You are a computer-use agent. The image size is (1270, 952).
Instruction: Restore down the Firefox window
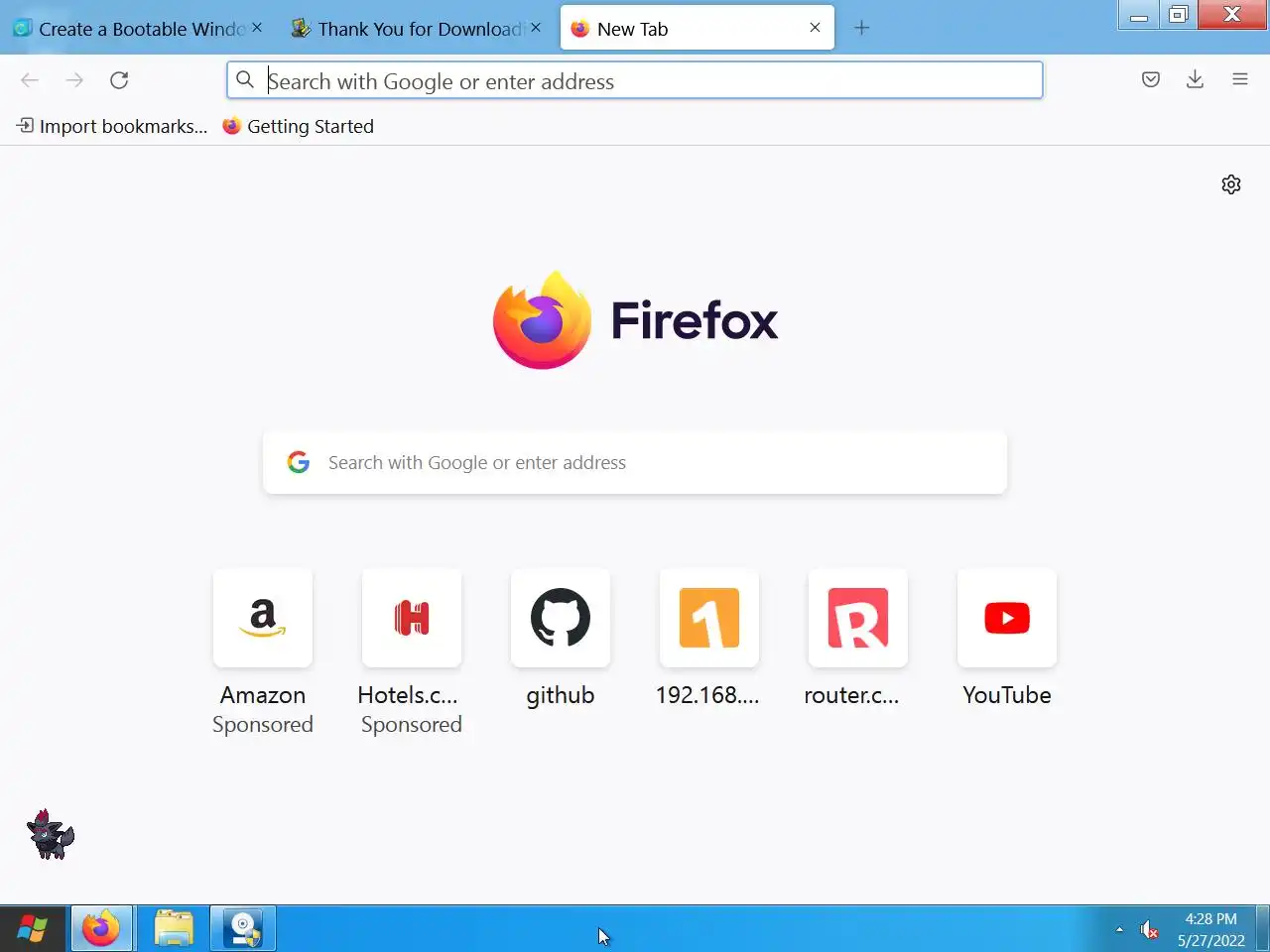[x=1179, y=15]
